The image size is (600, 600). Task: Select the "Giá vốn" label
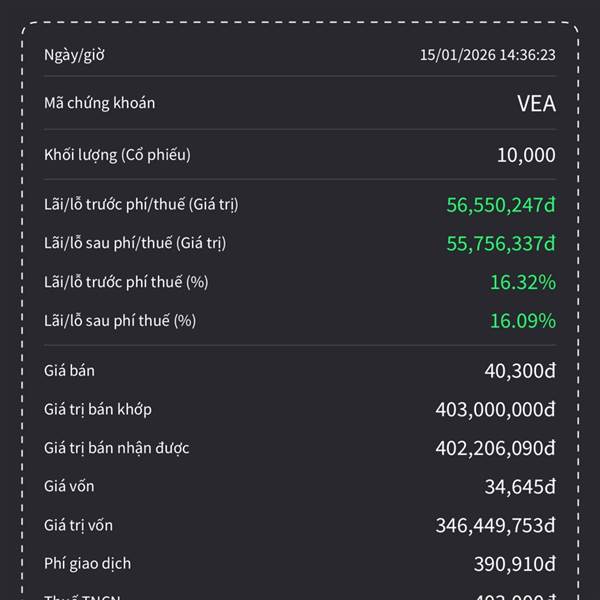[69, 487]
